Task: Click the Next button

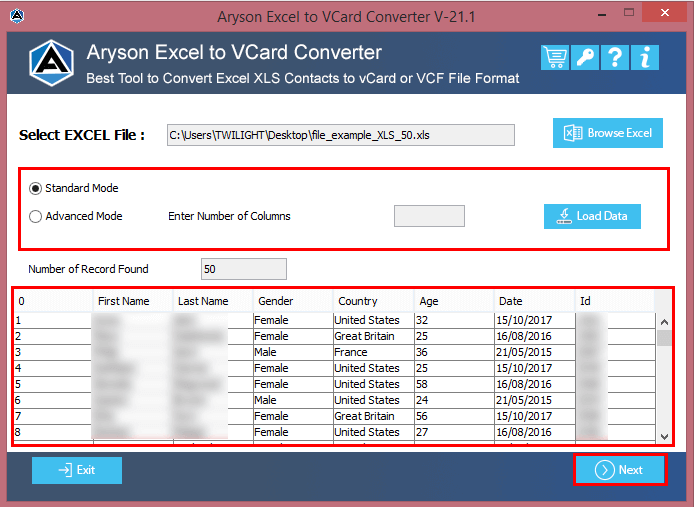Action: [x=620, y=470]
